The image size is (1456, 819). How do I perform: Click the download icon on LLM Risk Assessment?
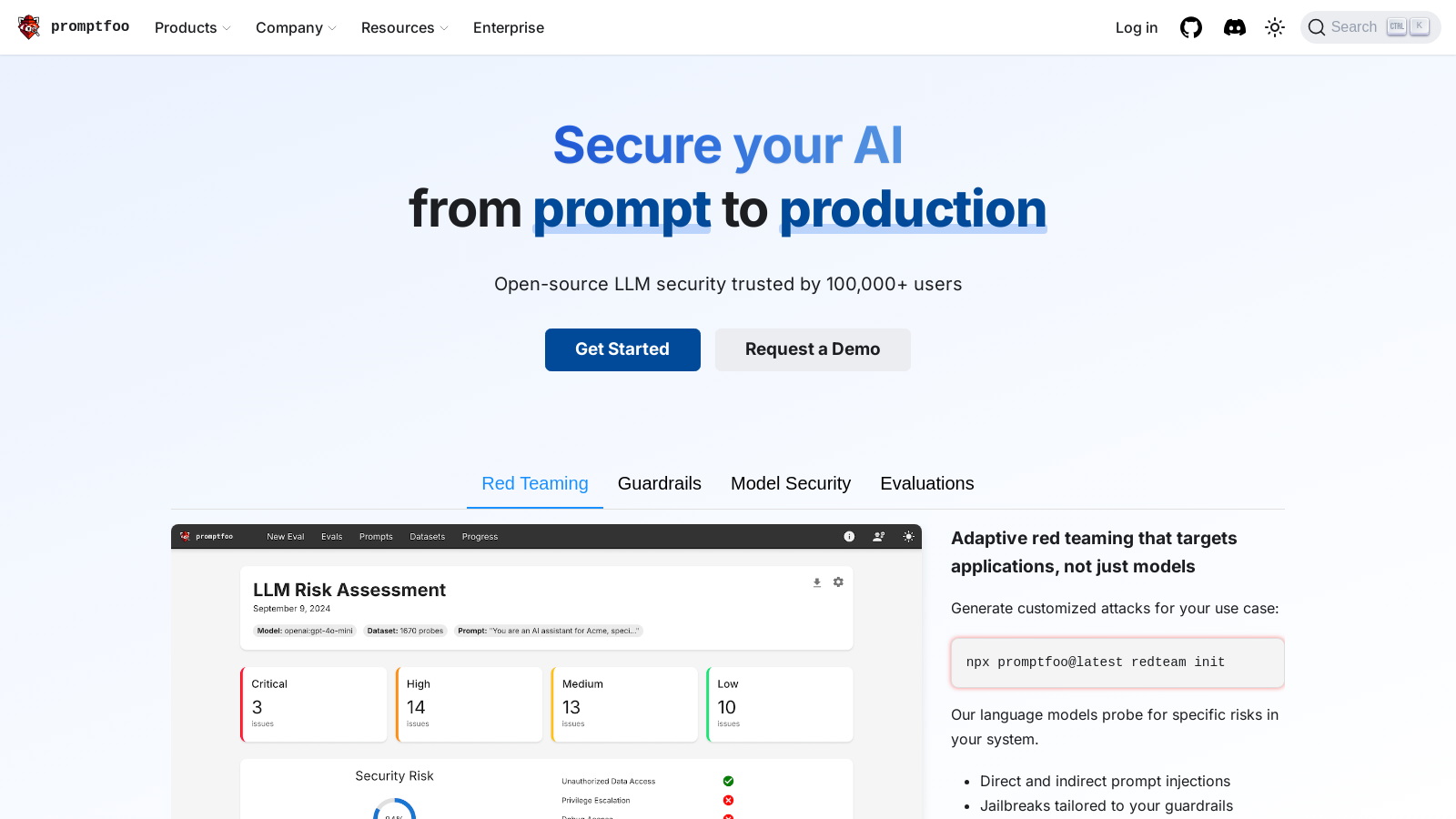tap(816, 582)
